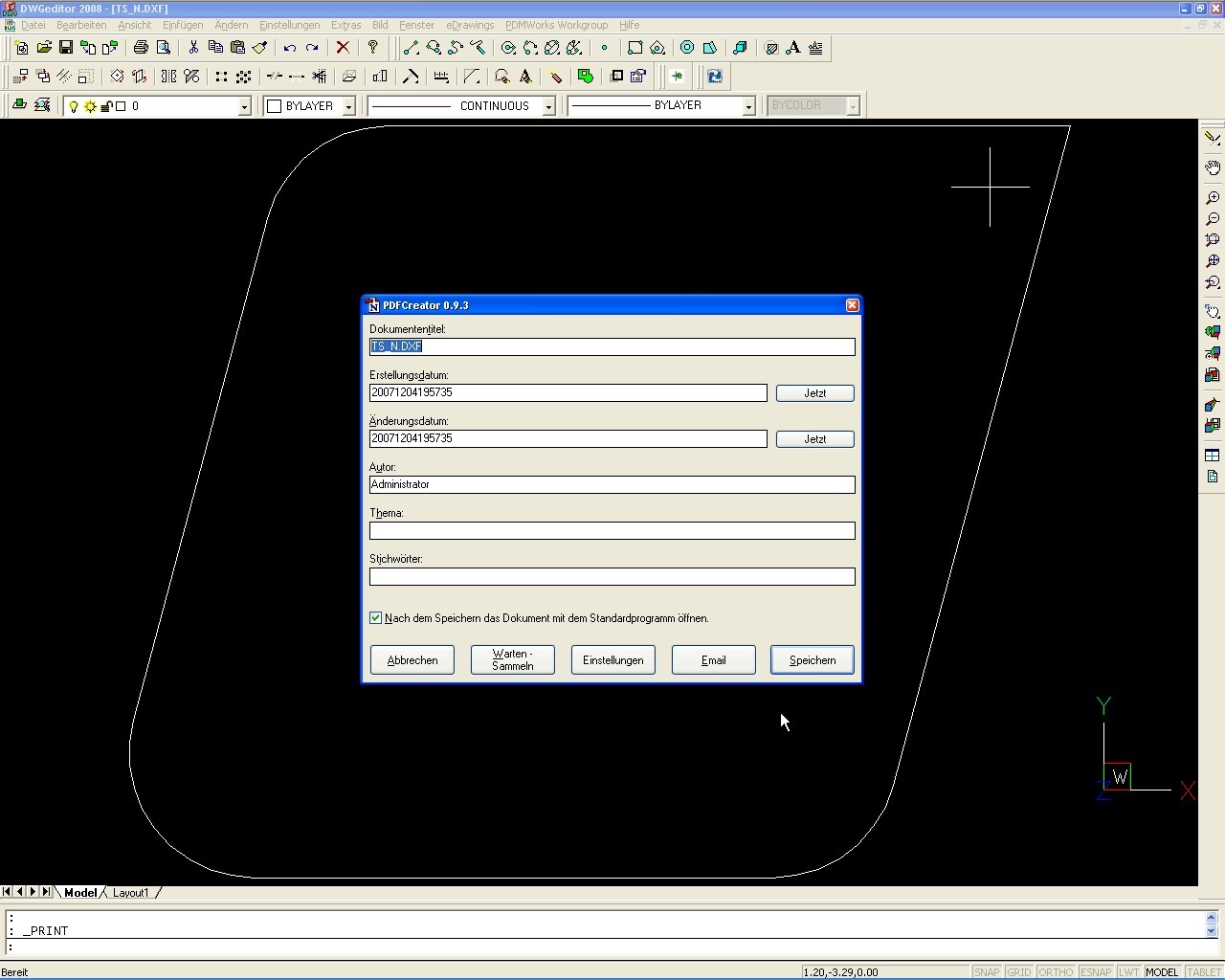Click the Dokumententitel input field
This screenshot has width=1225, height=980.
point(612,346)
